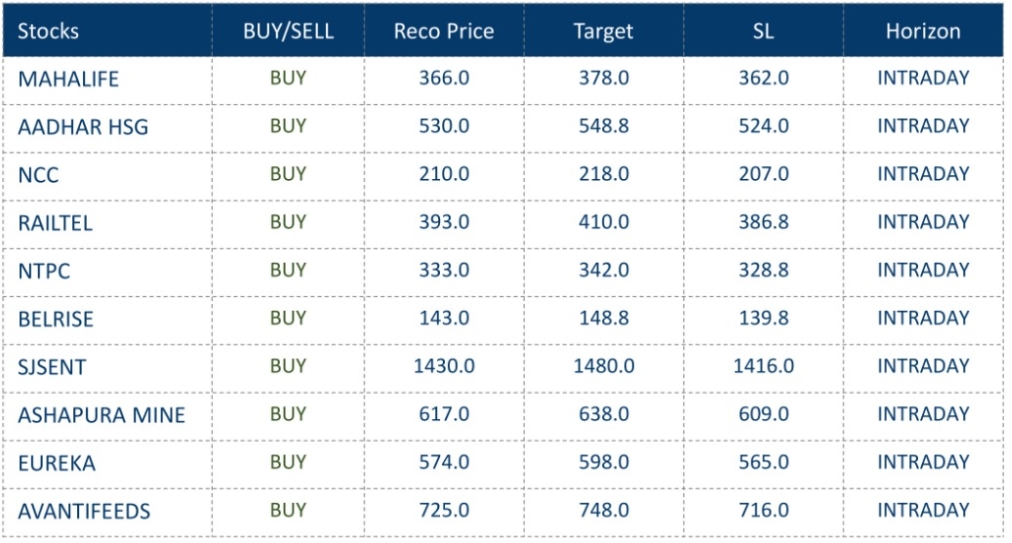Viewport: 1012px width, 543px height.
Task: Click NTPC stop loss value 328.8
Action: tap(763, 270)
